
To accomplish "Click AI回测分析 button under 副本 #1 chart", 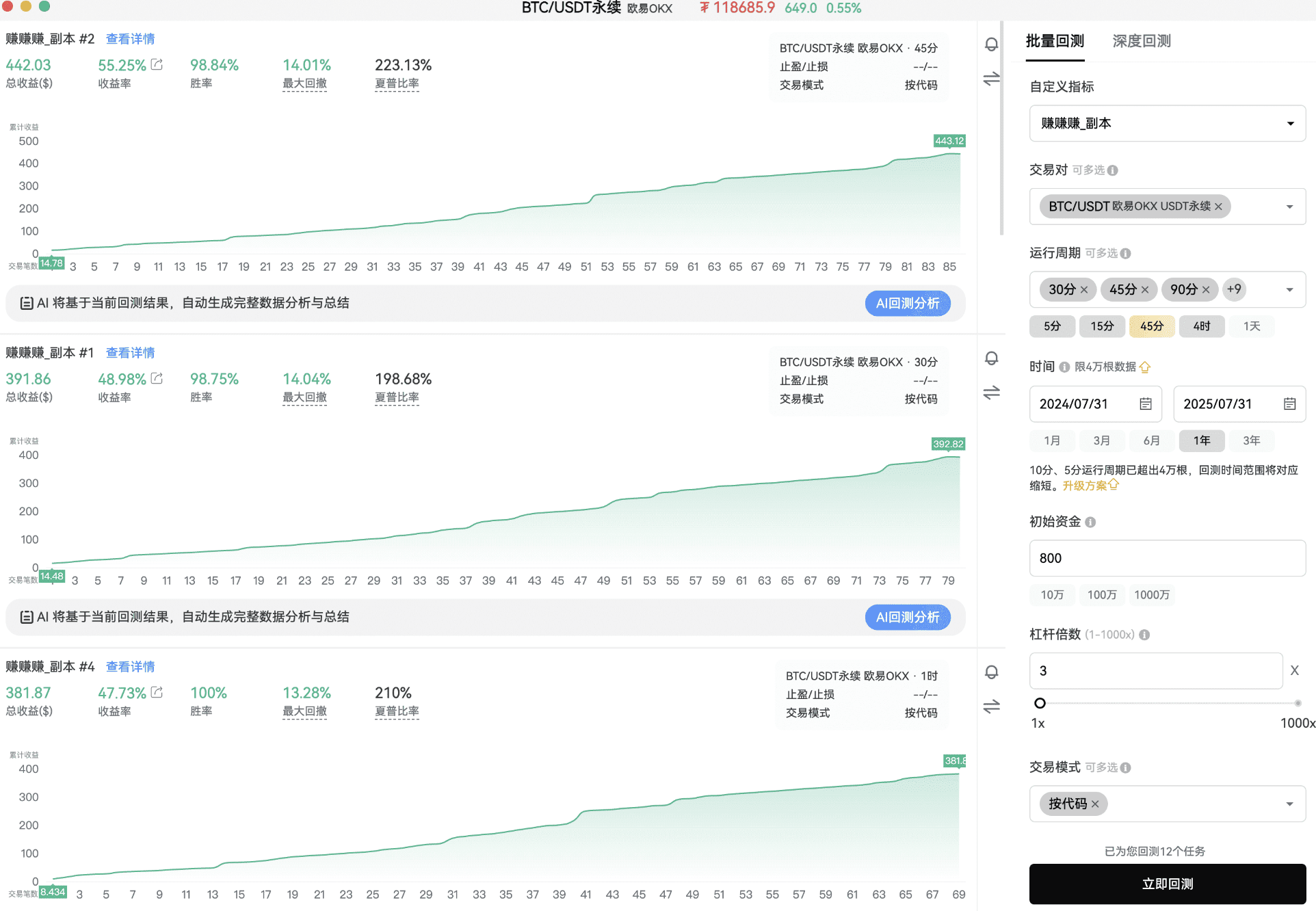I will [x=908, y=617].
